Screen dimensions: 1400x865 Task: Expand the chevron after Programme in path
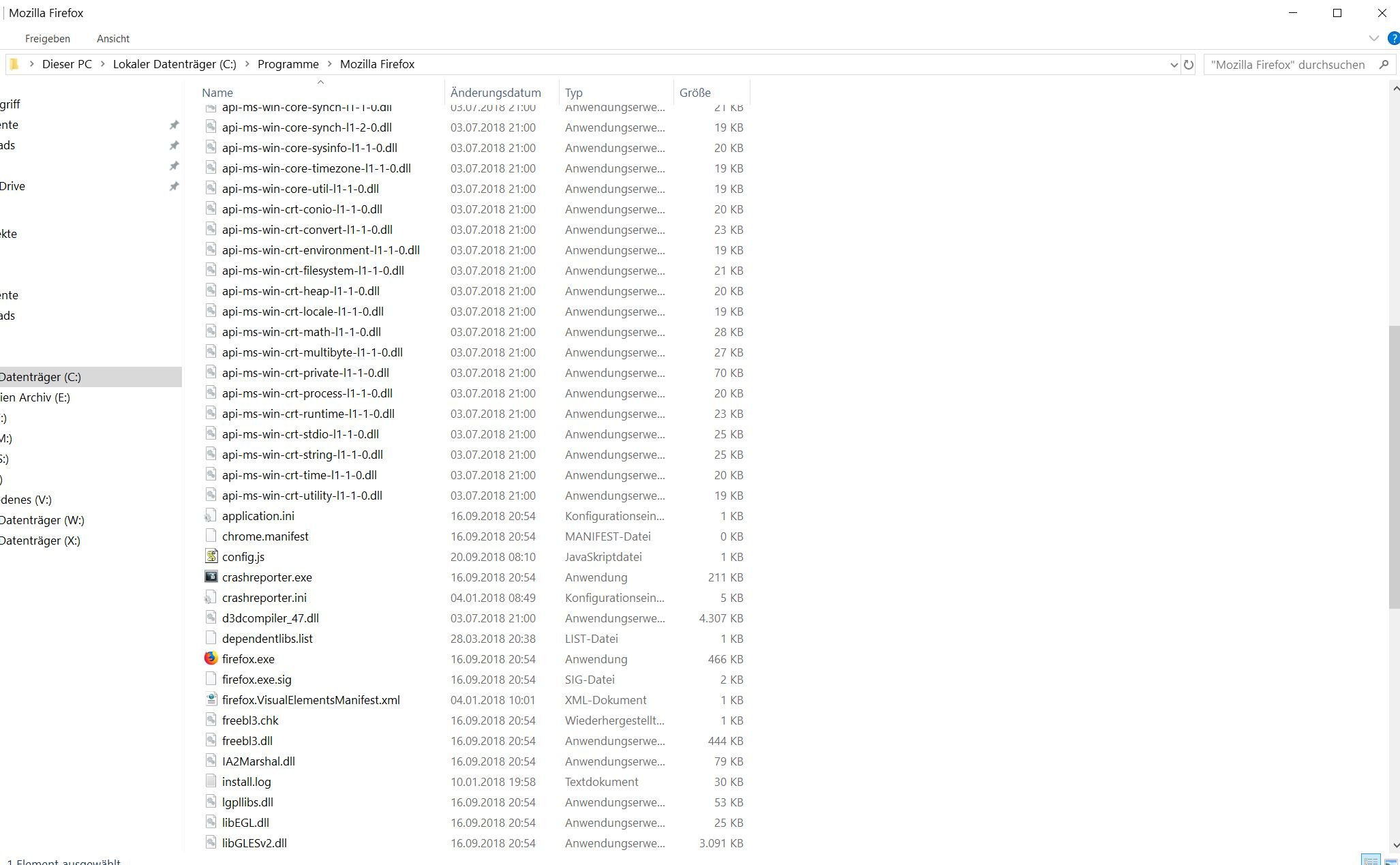click(330, 64)
